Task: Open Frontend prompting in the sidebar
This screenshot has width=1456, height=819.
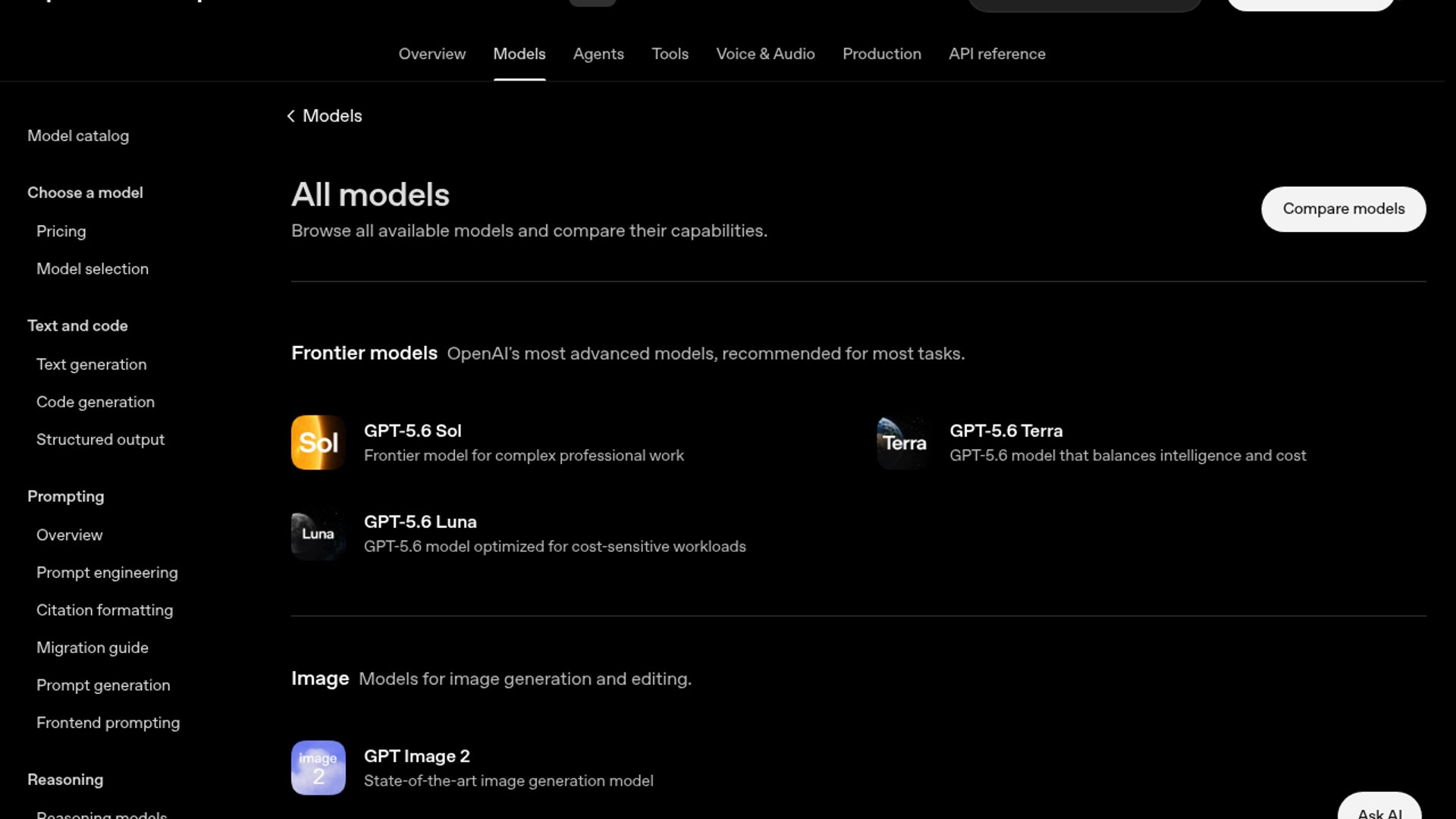Action: tap(108, 723)
